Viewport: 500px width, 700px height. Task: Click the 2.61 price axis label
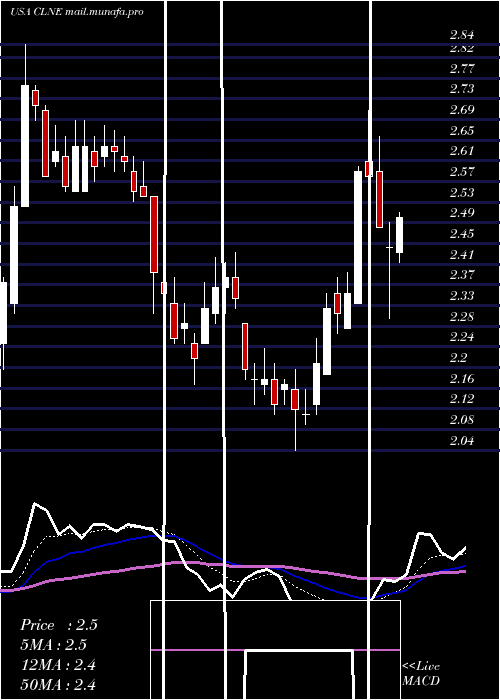462,151
